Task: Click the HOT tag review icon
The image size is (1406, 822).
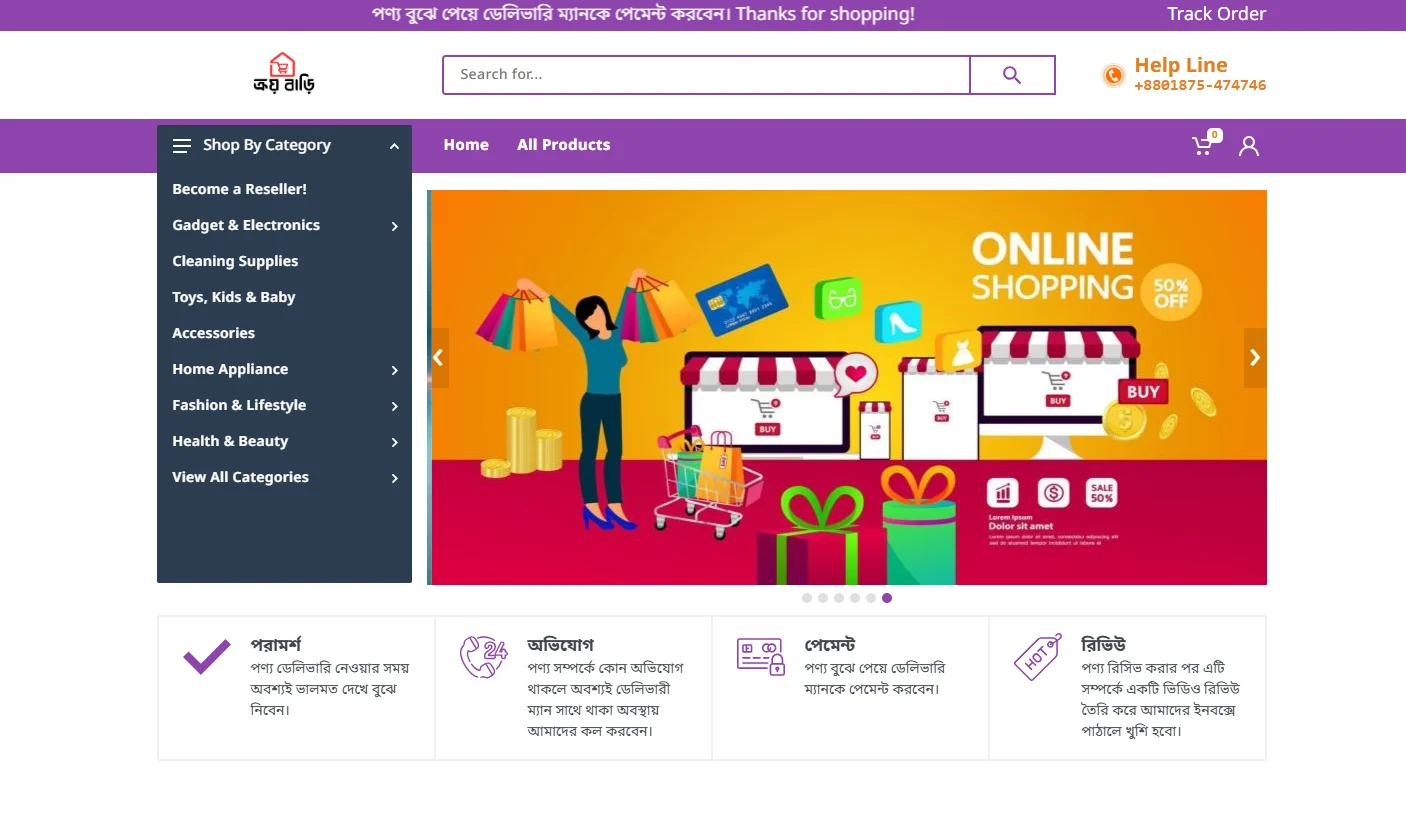Action: (1038, 657)
